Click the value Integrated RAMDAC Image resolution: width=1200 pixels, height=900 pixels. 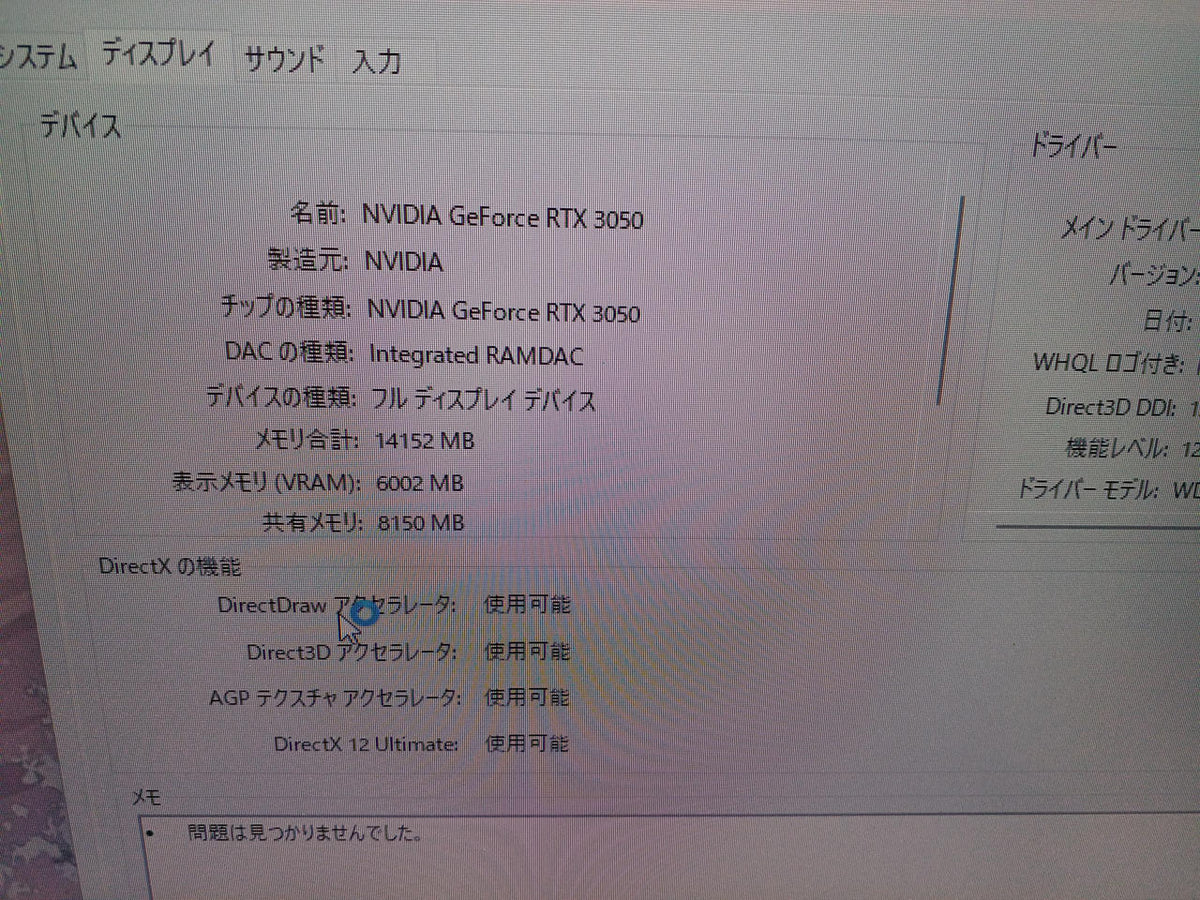tap(476, 355)
